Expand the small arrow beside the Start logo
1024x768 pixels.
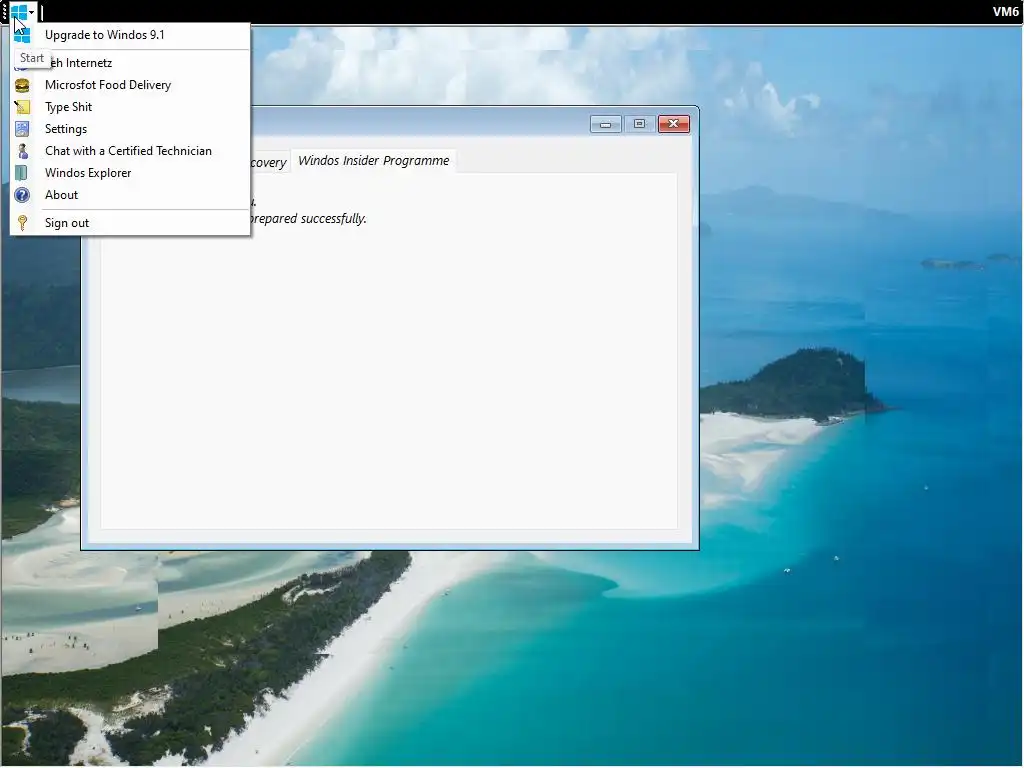pyautogui.click(x=31, y=12)
